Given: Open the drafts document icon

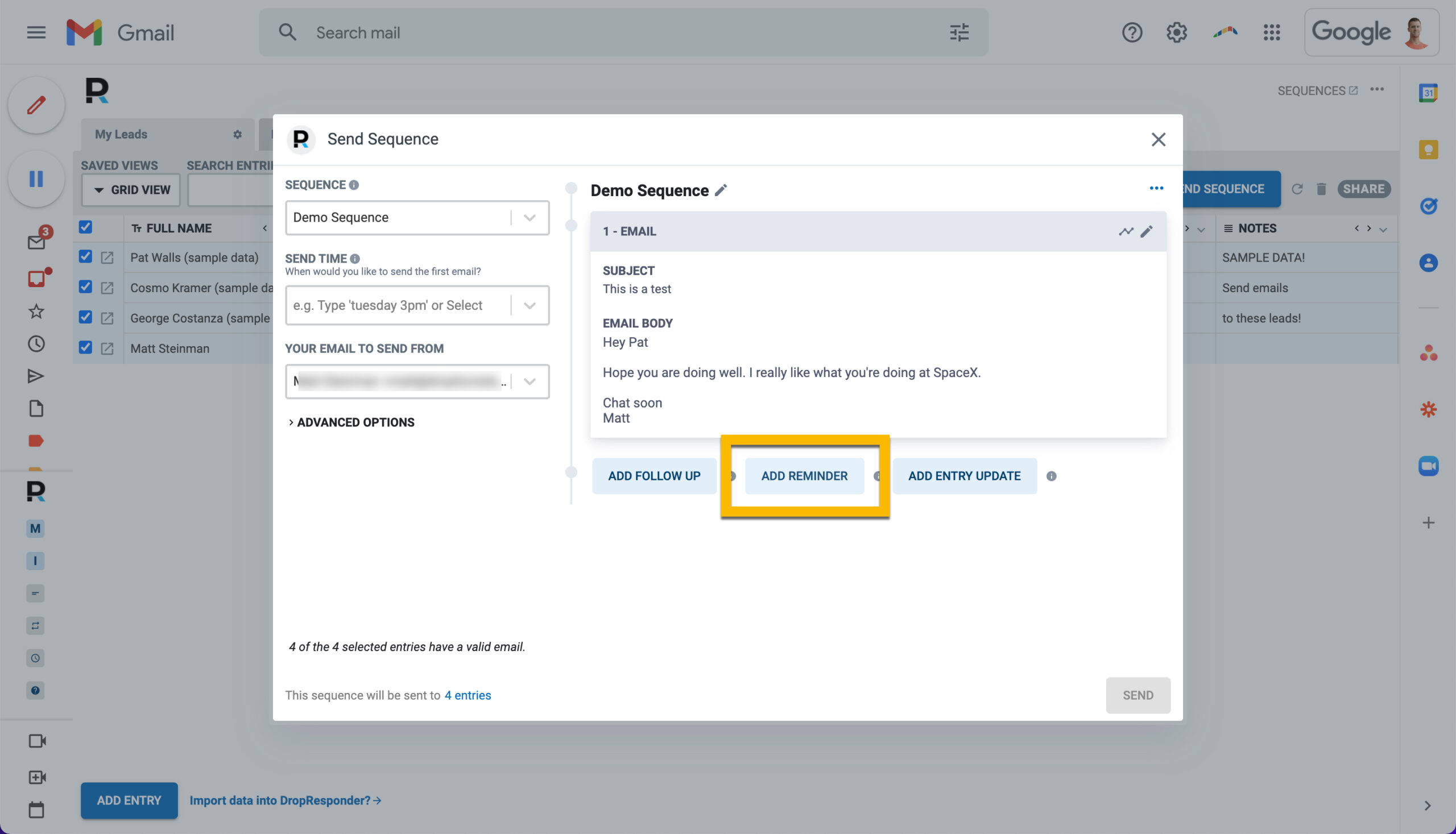Looking at the screenshot, I should (36, 408).
